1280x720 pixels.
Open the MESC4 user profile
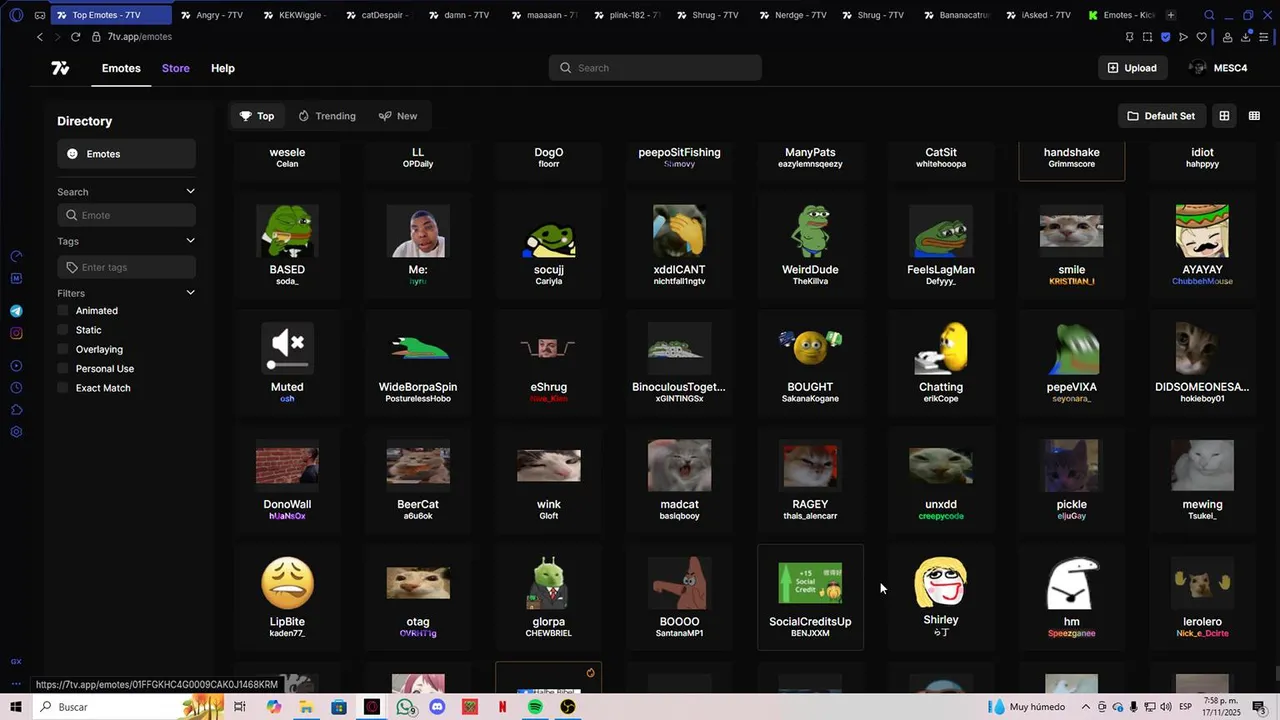(x=1218, y=68)
